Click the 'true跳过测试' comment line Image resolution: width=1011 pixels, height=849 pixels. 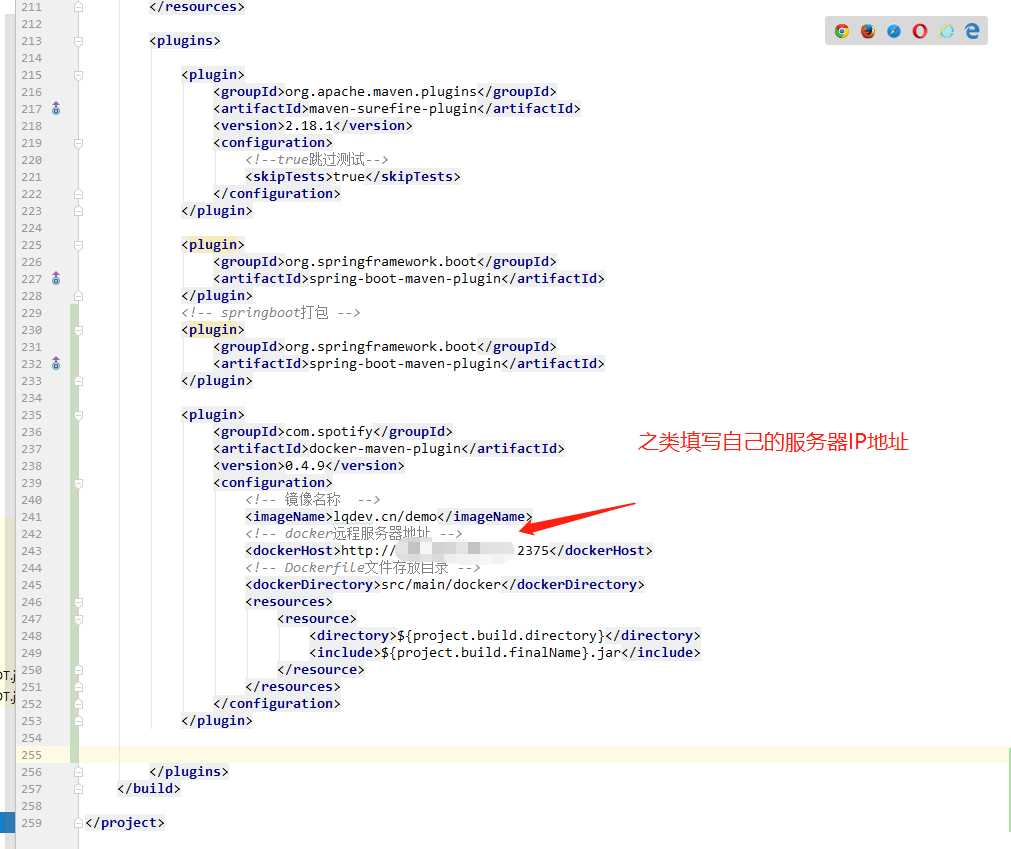point(317,160)
